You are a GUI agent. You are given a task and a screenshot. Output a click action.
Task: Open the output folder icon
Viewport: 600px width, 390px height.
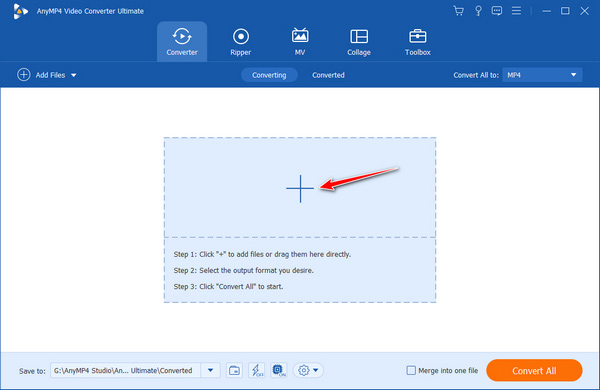[x=234, y=370]
